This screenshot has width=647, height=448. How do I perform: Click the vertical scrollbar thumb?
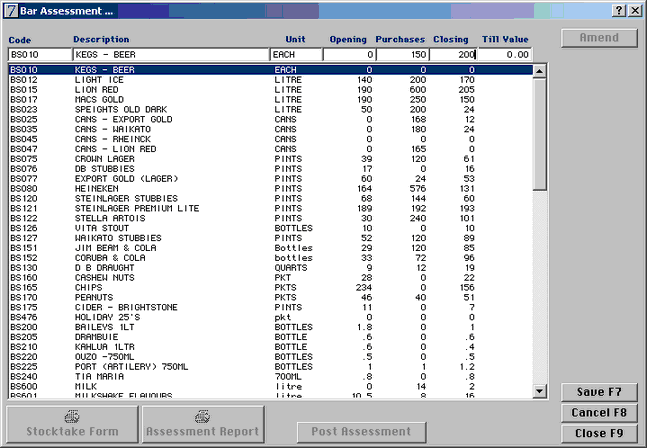pyautogui.click(x=539, y=134)
